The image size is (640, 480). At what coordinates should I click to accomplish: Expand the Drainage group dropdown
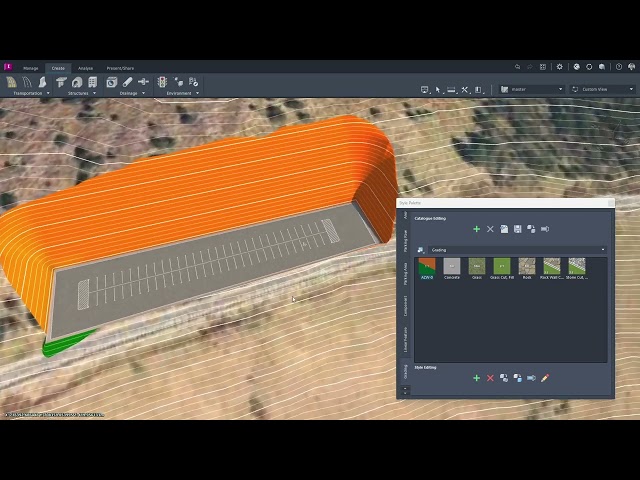click(143, 93)
